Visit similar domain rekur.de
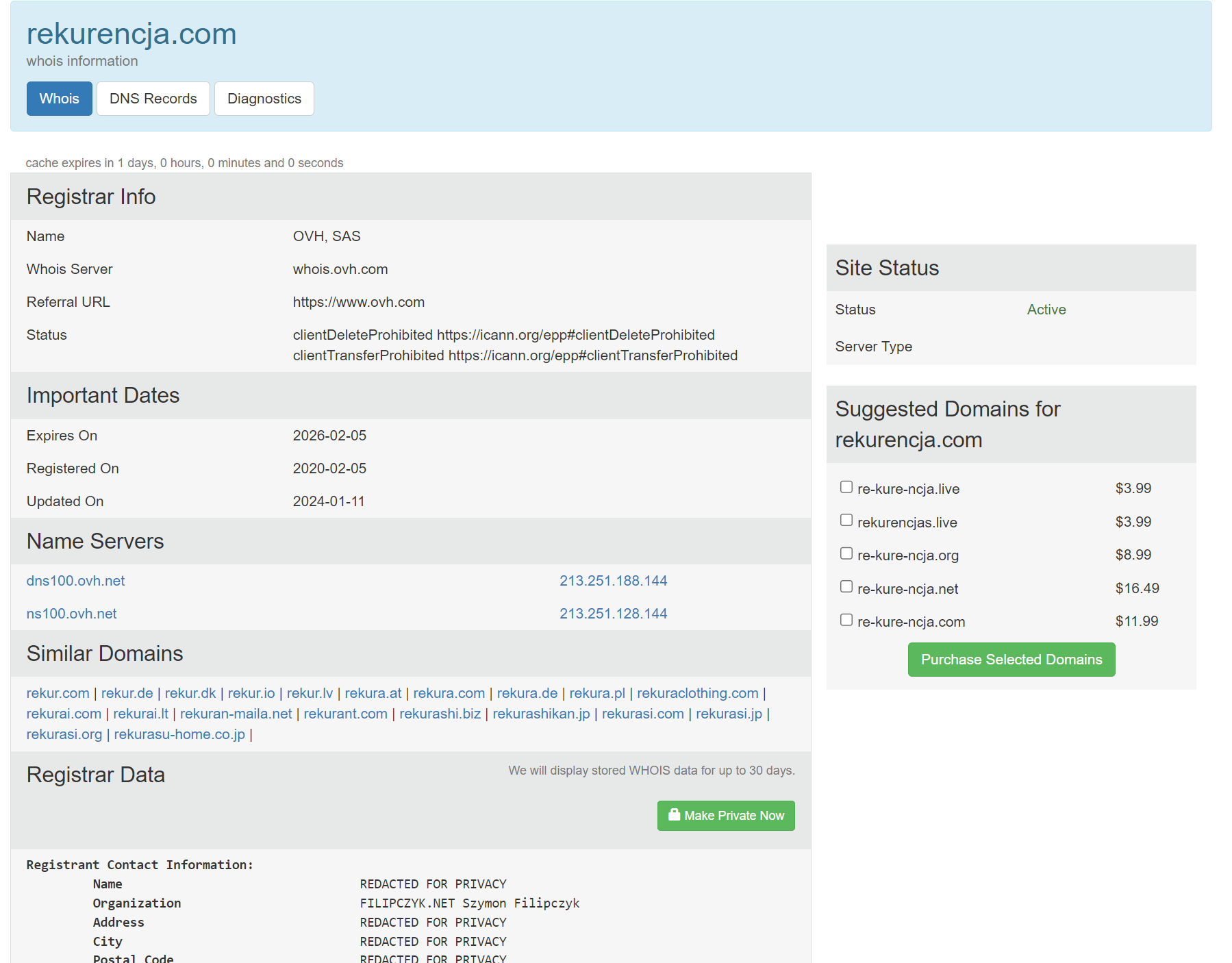Image resolution: width=1232 pixels, height=963 pixels. point(127,693)
